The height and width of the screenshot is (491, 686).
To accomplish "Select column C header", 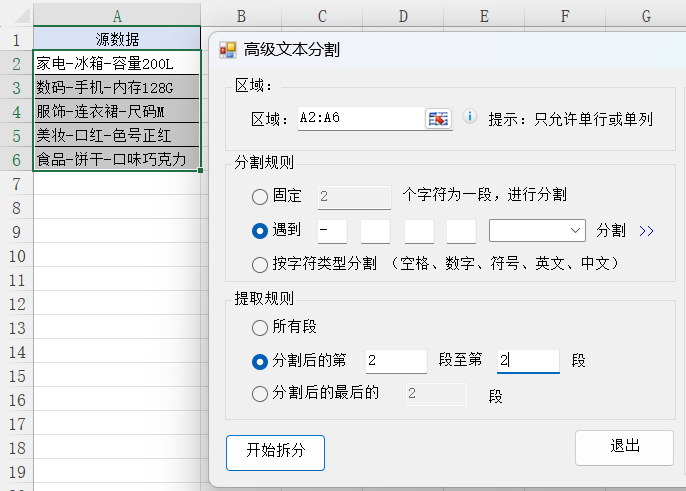I will click(x=322, y=16).
